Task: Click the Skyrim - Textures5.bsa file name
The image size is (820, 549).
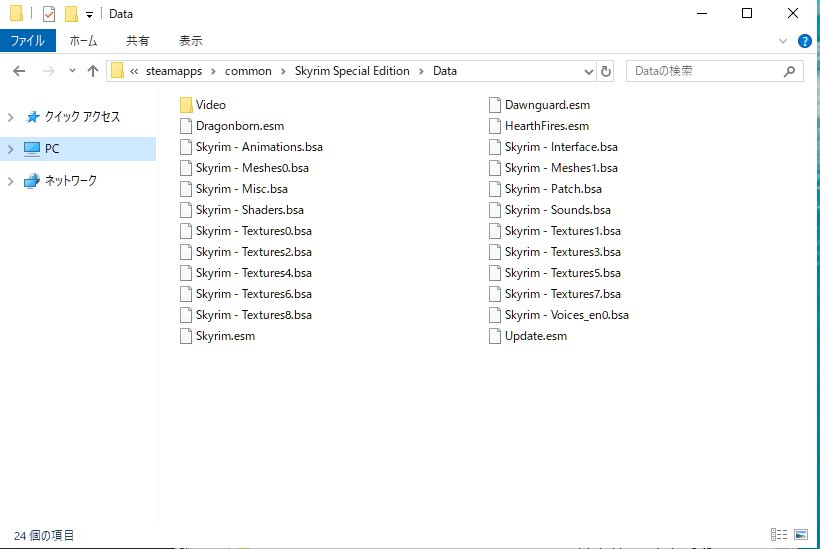Action: (x=563, y=273)
